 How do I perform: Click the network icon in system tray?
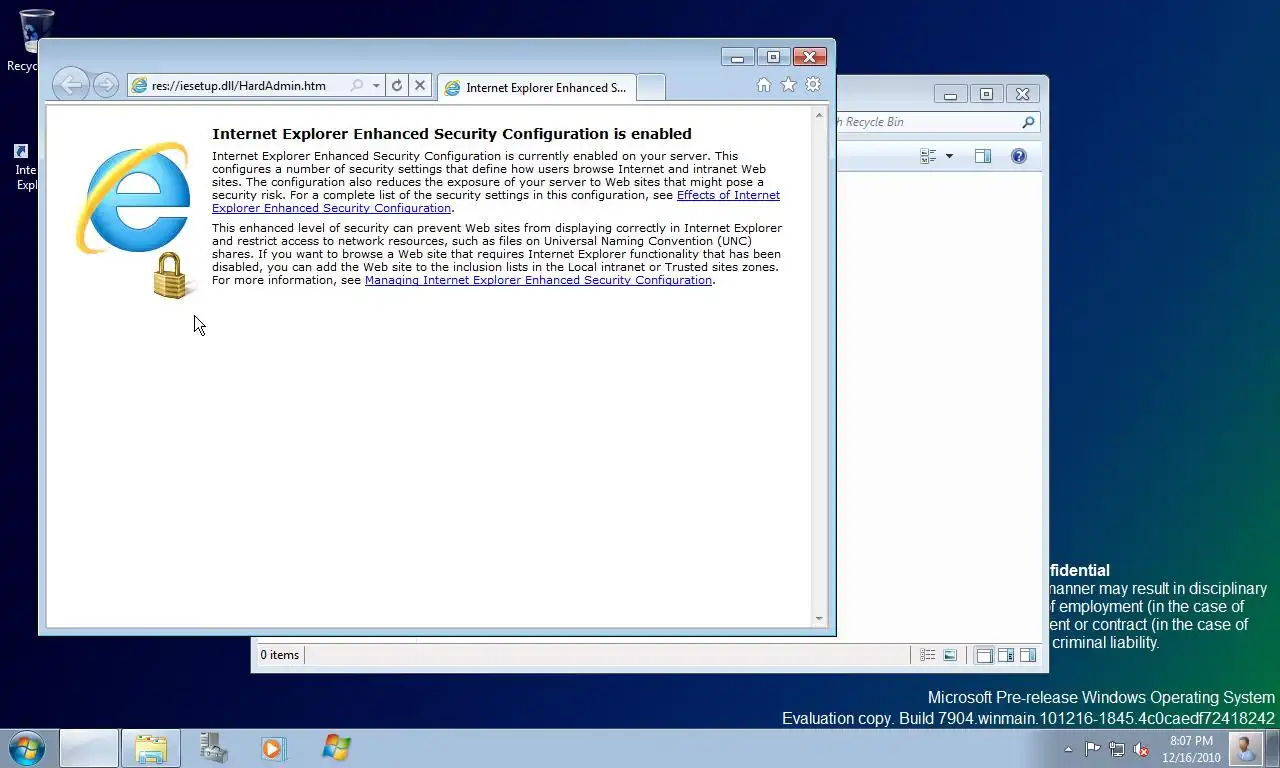click(x=1117, y=749)
